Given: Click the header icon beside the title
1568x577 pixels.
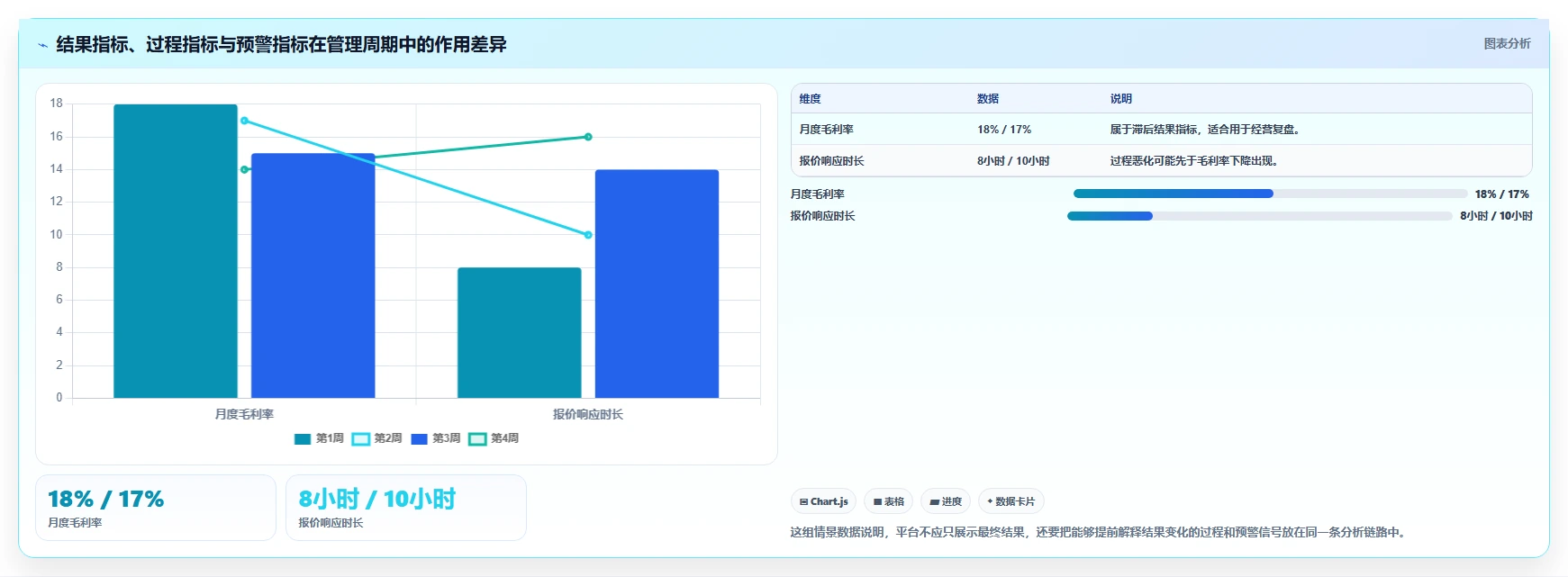Looking at the screenshot, I should click(x=42, y=45).
